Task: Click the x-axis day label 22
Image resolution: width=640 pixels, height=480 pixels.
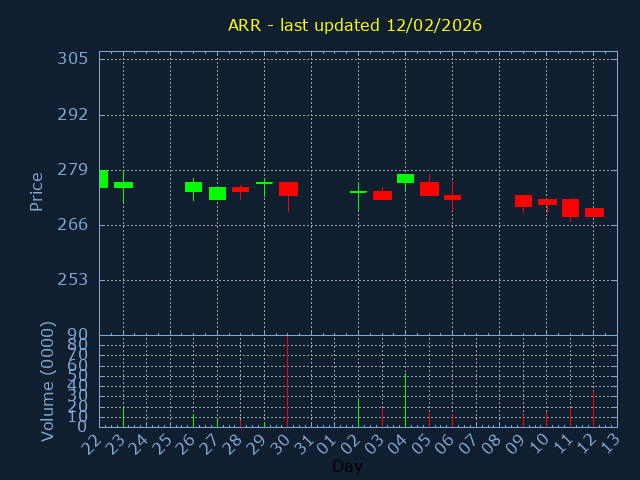Action: [92, 443]
